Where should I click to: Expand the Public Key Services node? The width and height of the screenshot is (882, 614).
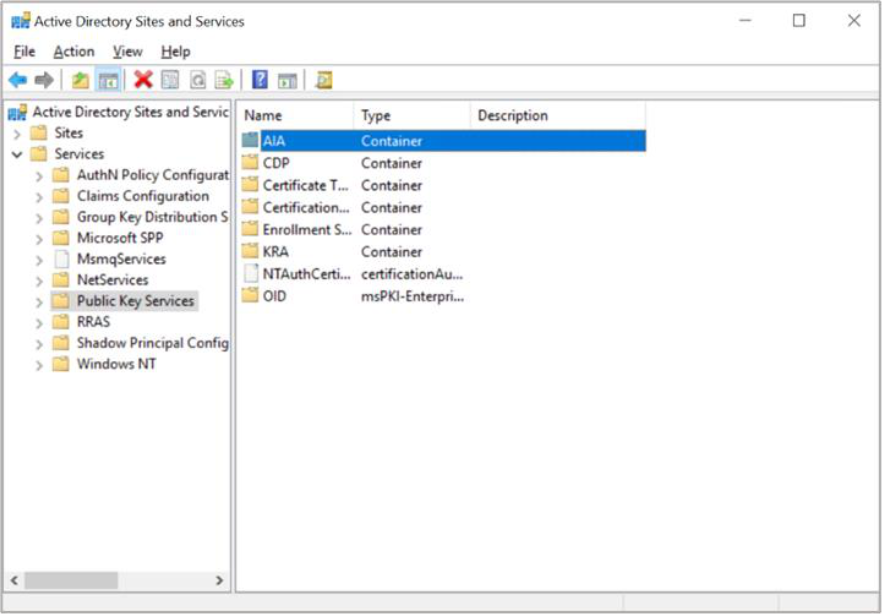click(39, 301)
